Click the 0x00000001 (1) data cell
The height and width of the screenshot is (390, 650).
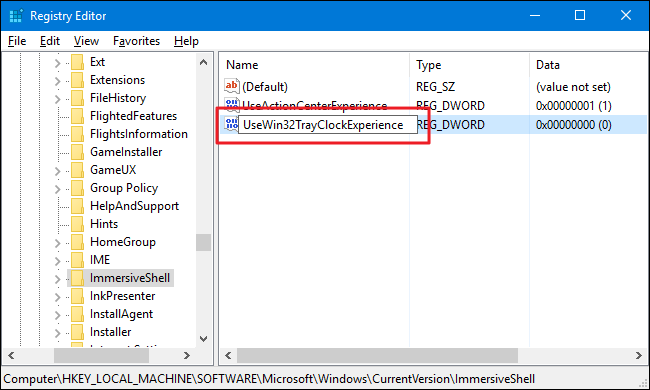click(573, 106)
